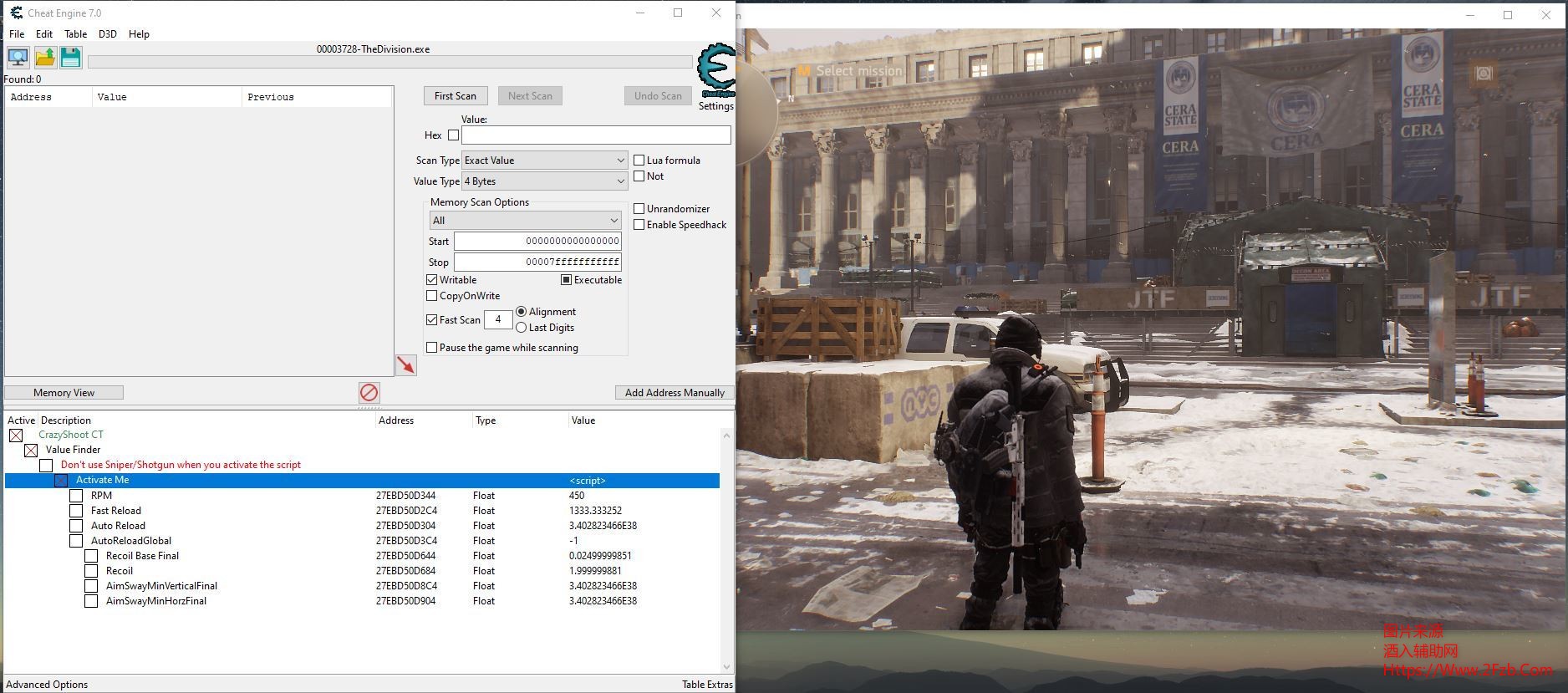Freeze AutoReloadGlobal entry checkbox

pyautogui.click(x=76, y=541)
